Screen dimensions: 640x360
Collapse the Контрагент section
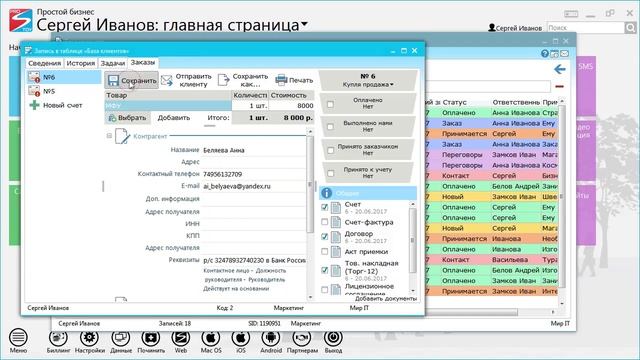pos(109,136)
